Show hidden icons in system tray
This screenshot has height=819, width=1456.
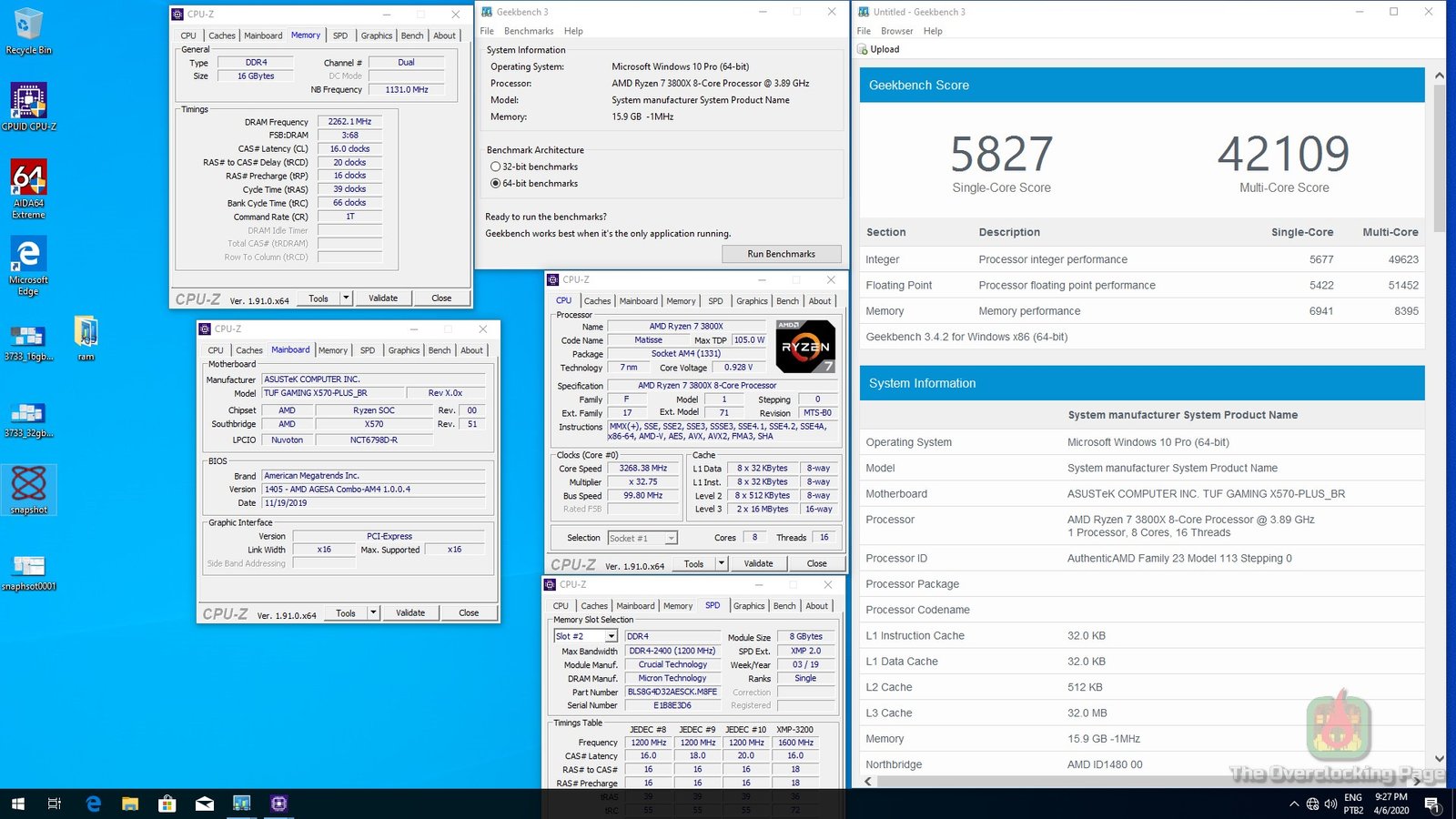click(1293, 804)
